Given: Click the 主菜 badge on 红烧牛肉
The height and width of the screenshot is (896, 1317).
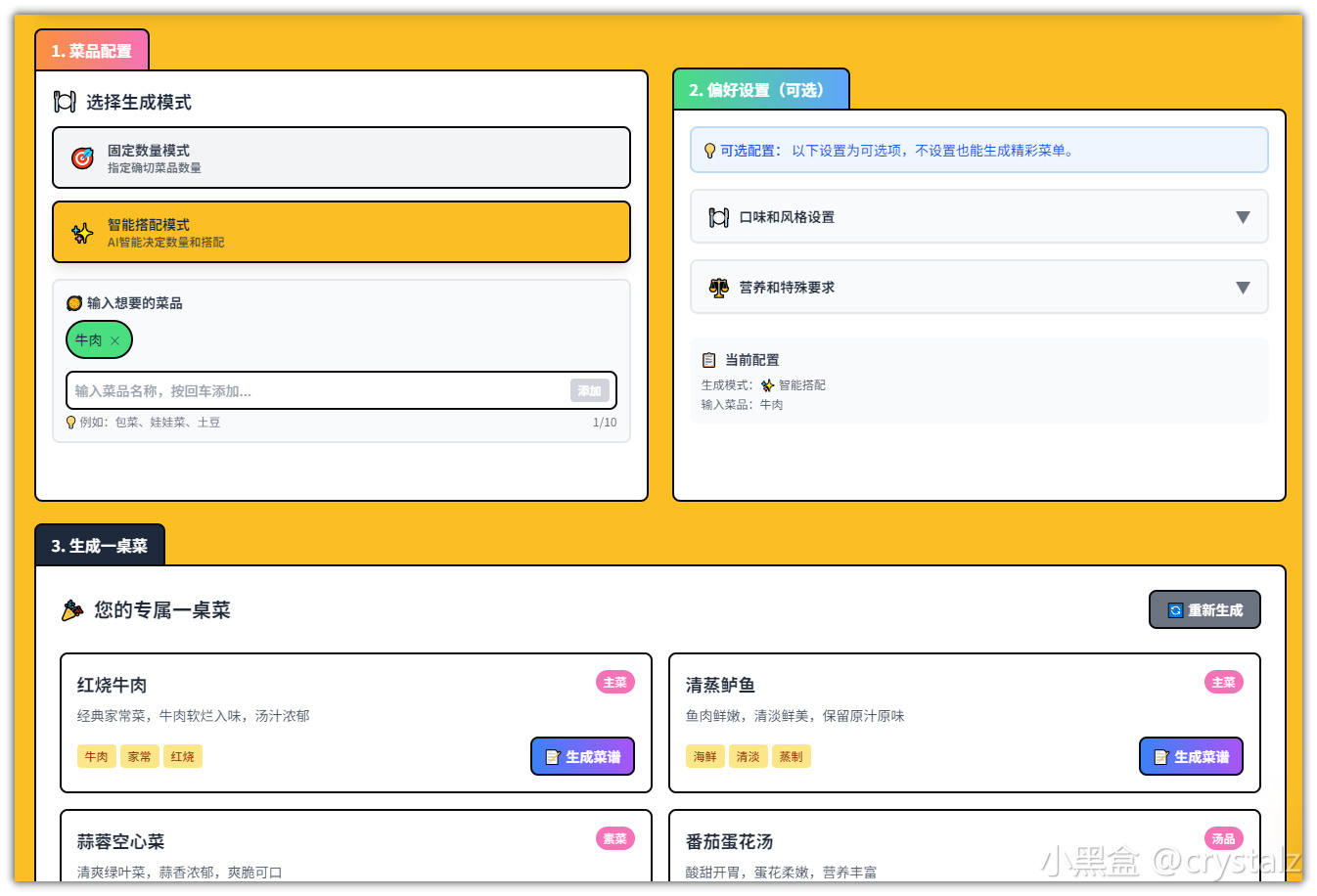Looking at the screenshot, I should 615,682.
